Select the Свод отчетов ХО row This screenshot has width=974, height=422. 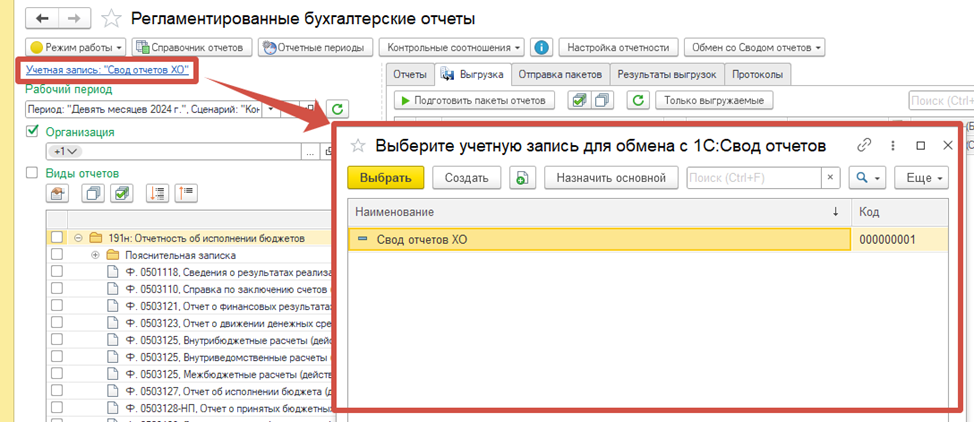(648, 239)
